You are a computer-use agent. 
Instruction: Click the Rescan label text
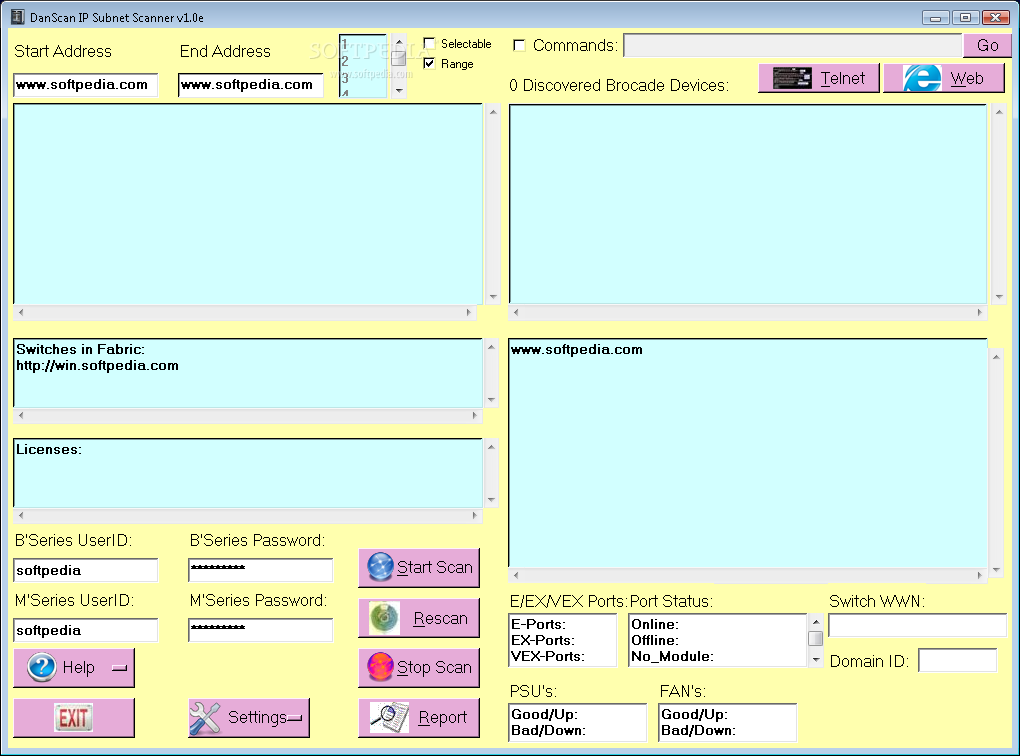point(440,618)
